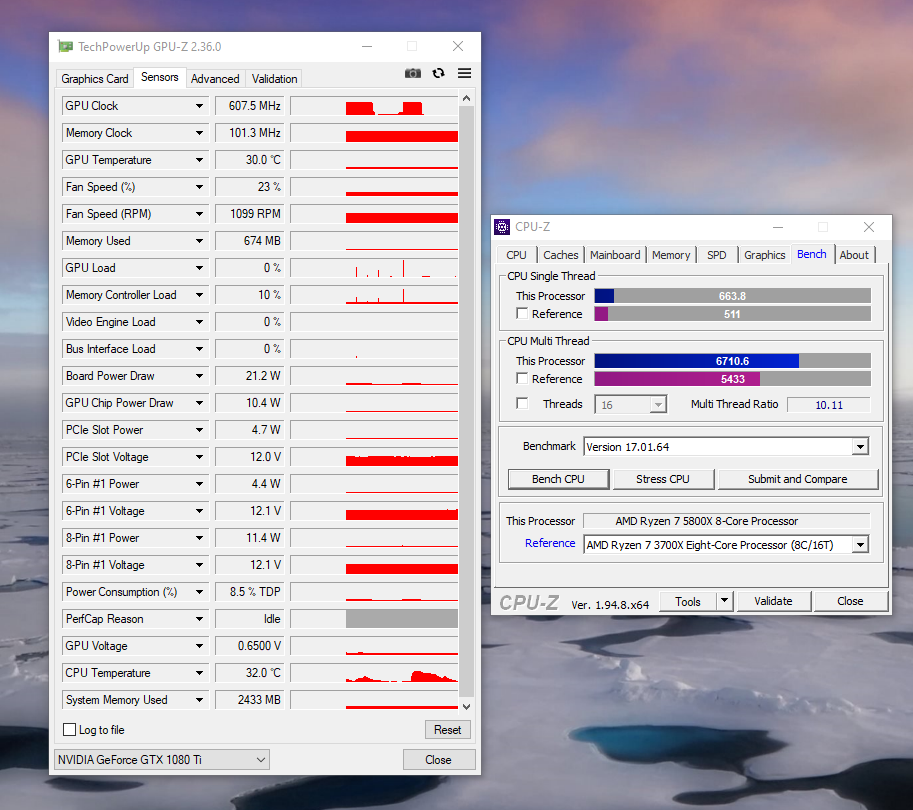Open the CPU Temperature sensor dropdown
913x810 pixels.
(x=199, y=673)
